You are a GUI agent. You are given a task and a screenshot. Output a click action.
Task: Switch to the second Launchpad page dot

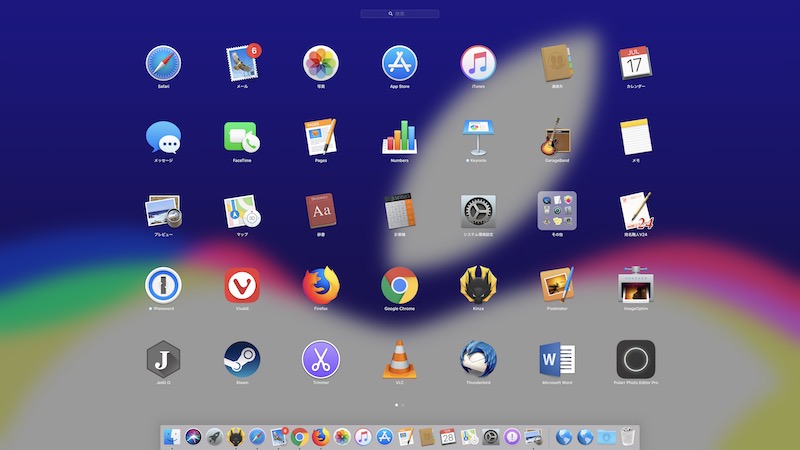tap(403, 405)
